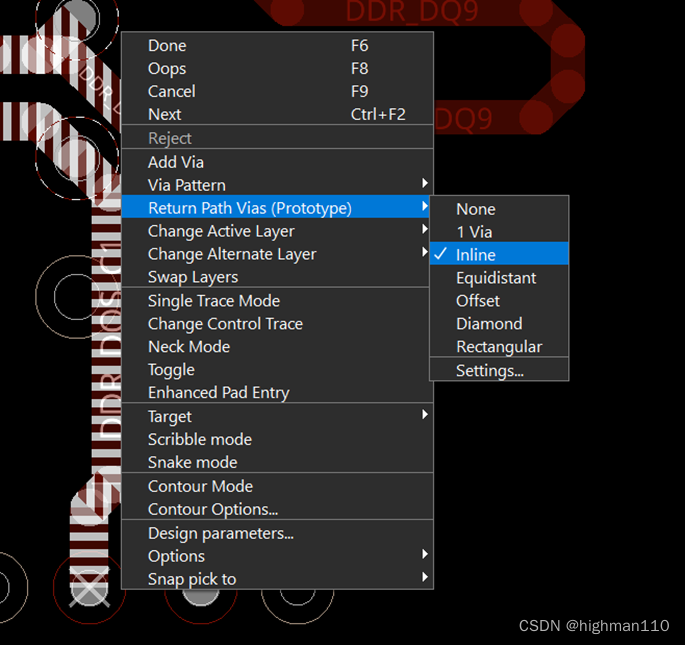Expand Change Active Layer submenu
This screenshot has width=685, height=645.
click(221, 231)
